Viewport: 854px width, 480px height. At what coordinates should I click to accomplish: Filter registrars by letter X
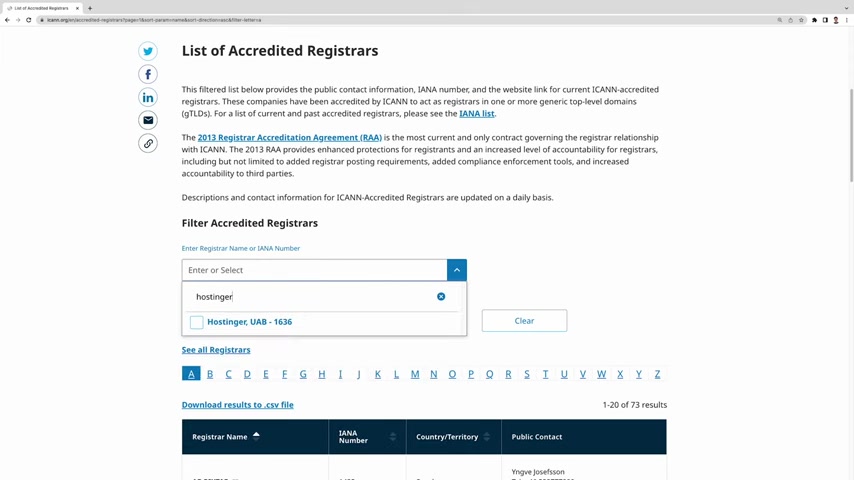pos(620,374)
